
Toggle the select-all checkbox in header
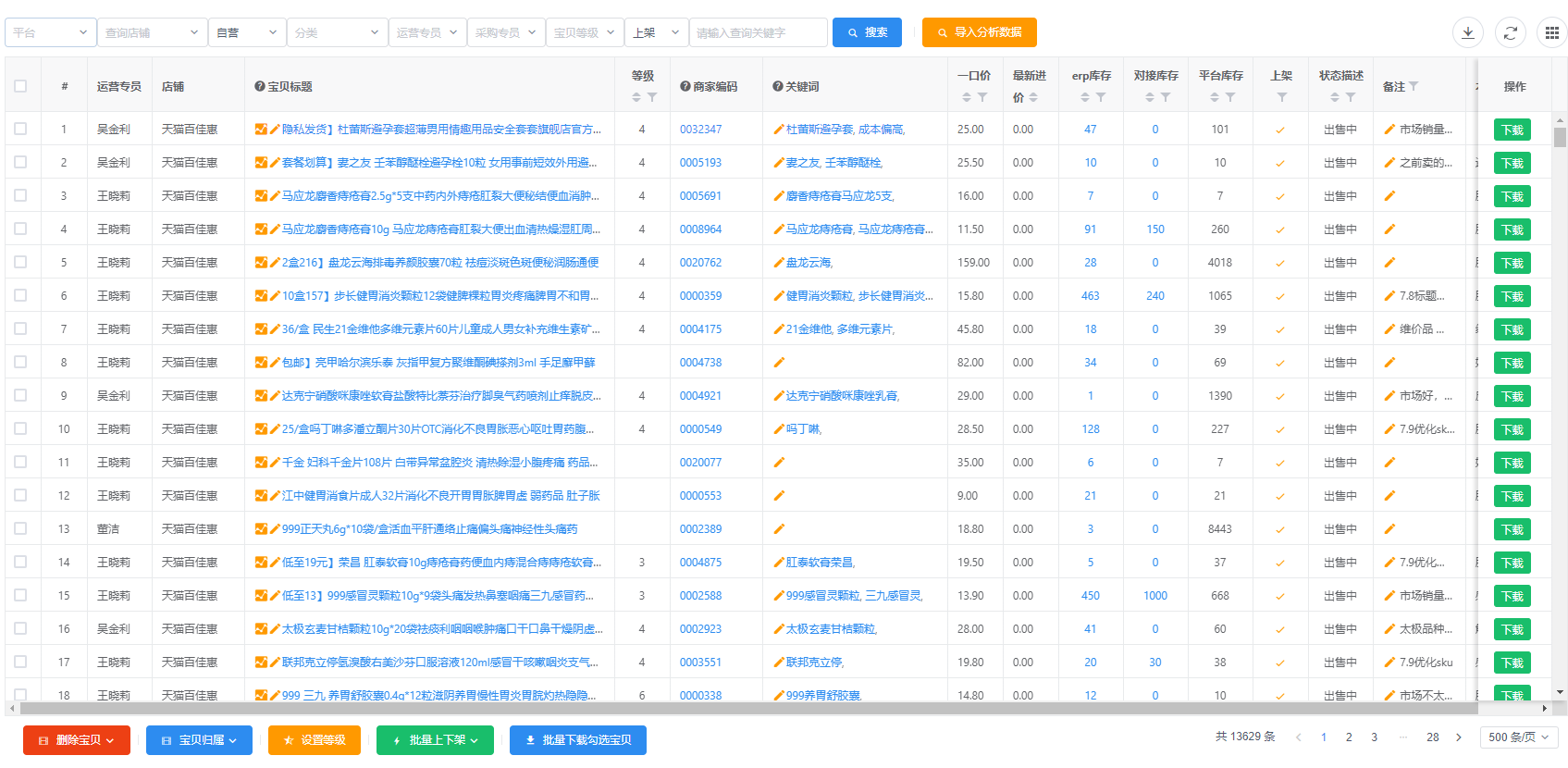pyautogui.click(x=20, y=86)
